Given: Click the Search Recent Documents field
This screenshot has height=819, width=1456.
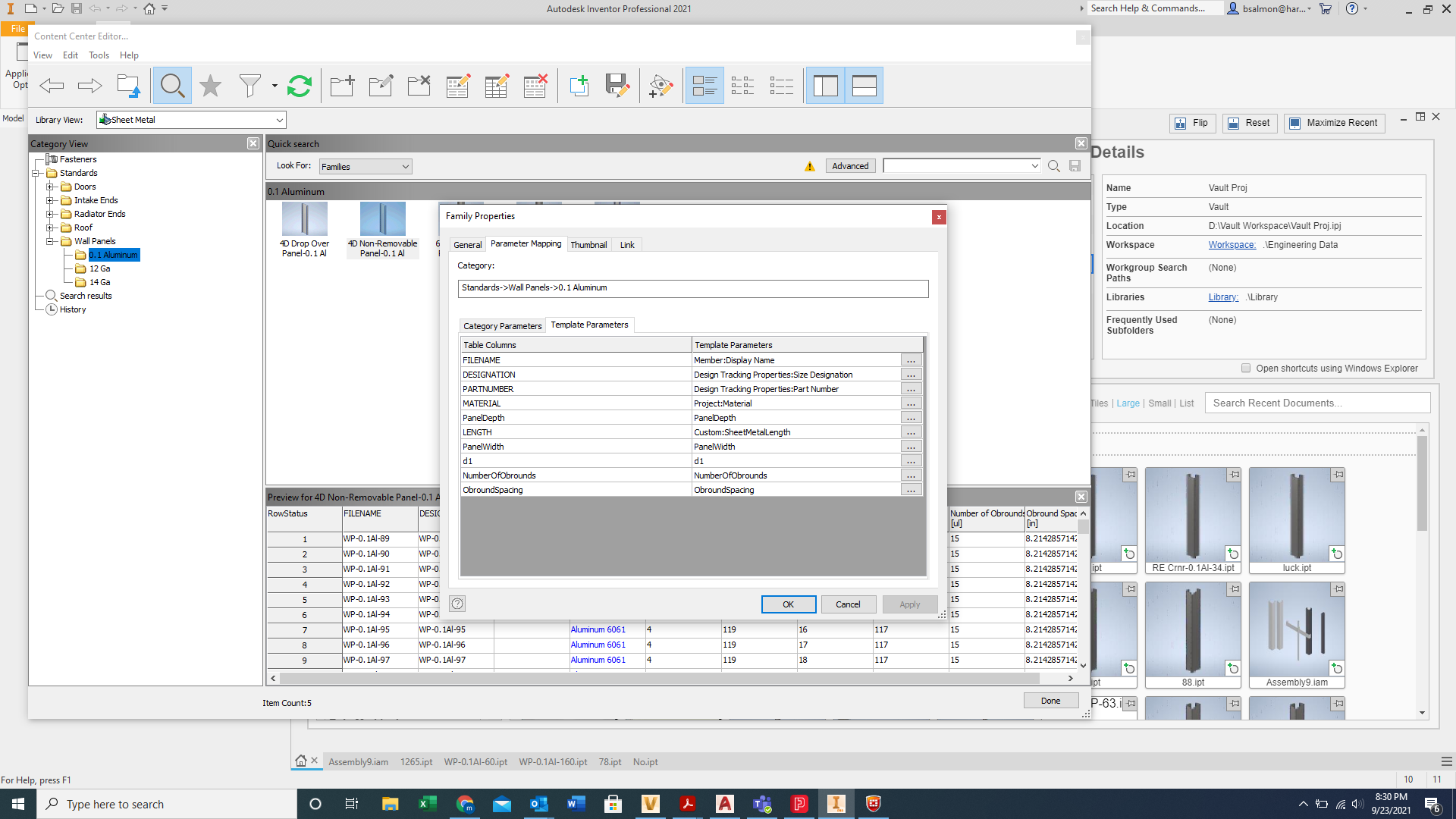Looking at the screenshot, I should pyautogui.click(x=1317, y=402).
